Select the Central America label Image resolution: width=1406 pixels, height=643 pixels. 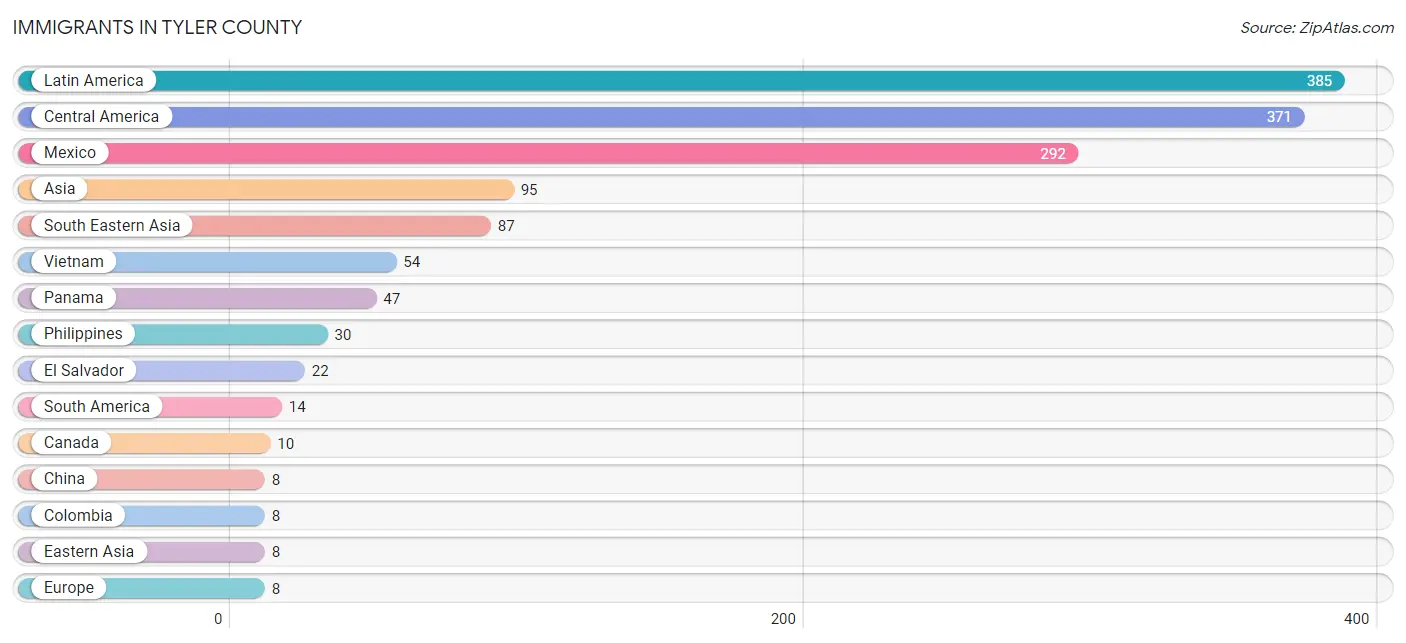[101, 117]
